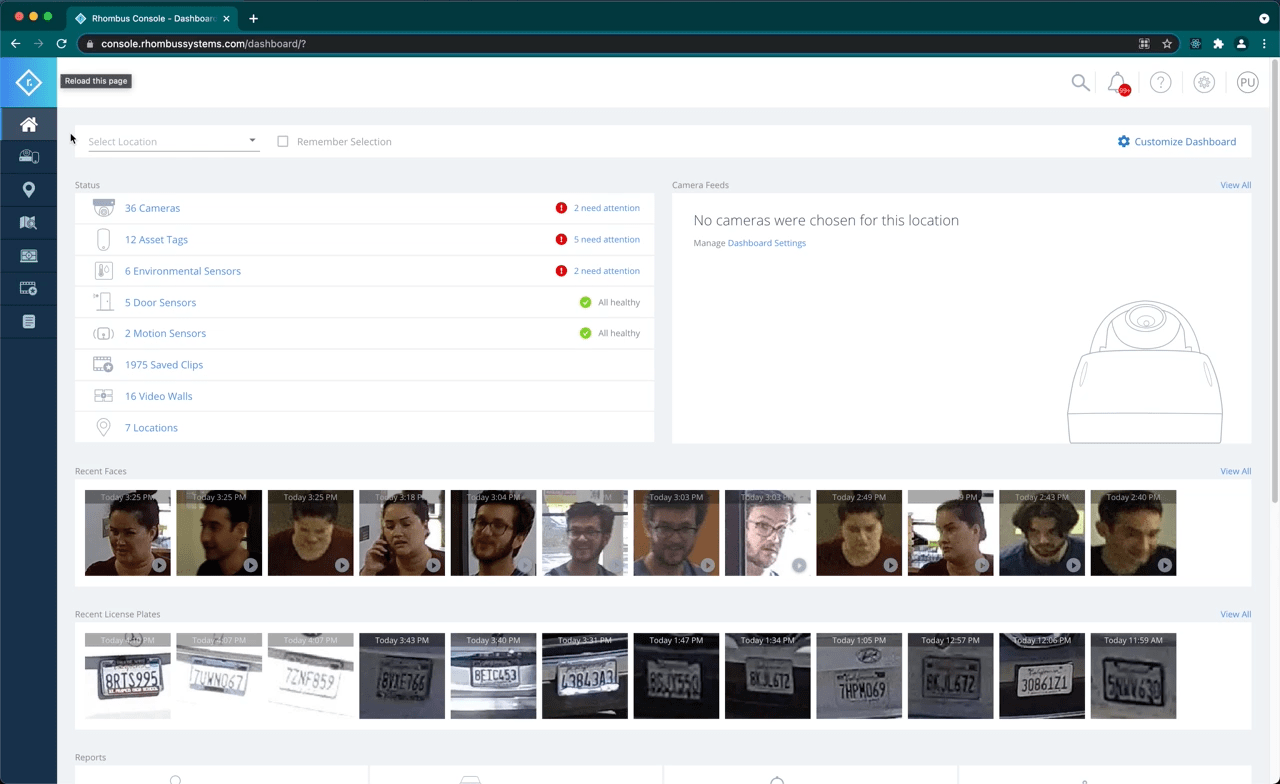Click Customize Dashboard
This screenshot has width=1280, height=784.
(1177, 141)
